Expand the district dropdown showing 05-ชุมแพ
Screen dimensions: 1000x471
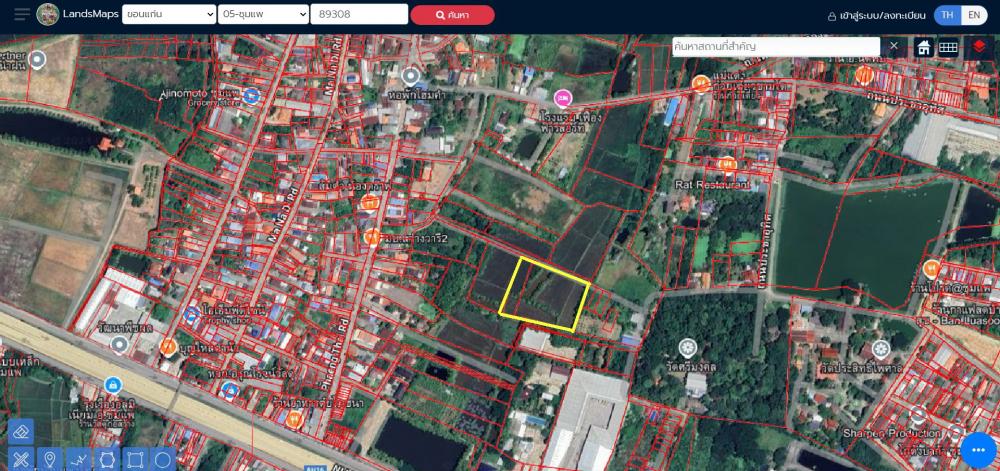coord(262,15)
